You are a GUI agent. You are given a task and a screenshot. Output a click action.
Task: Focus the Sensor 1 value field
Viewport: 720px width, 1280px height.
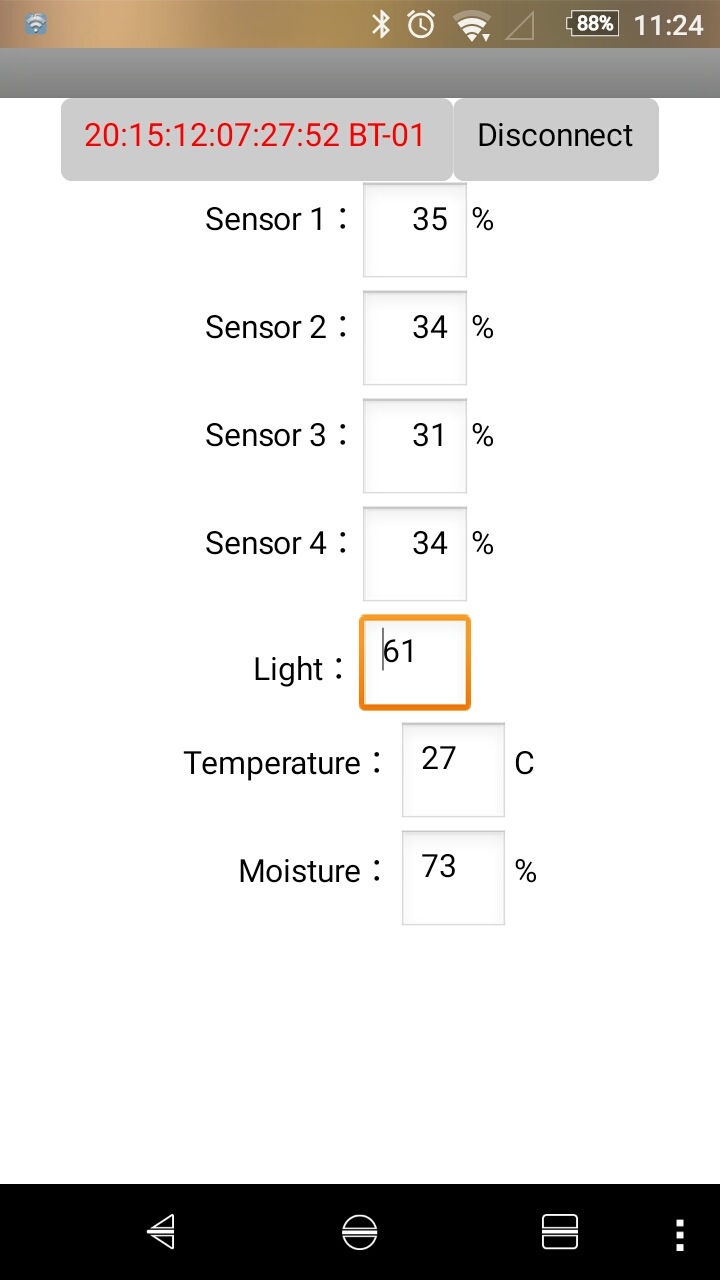(415, 230)
